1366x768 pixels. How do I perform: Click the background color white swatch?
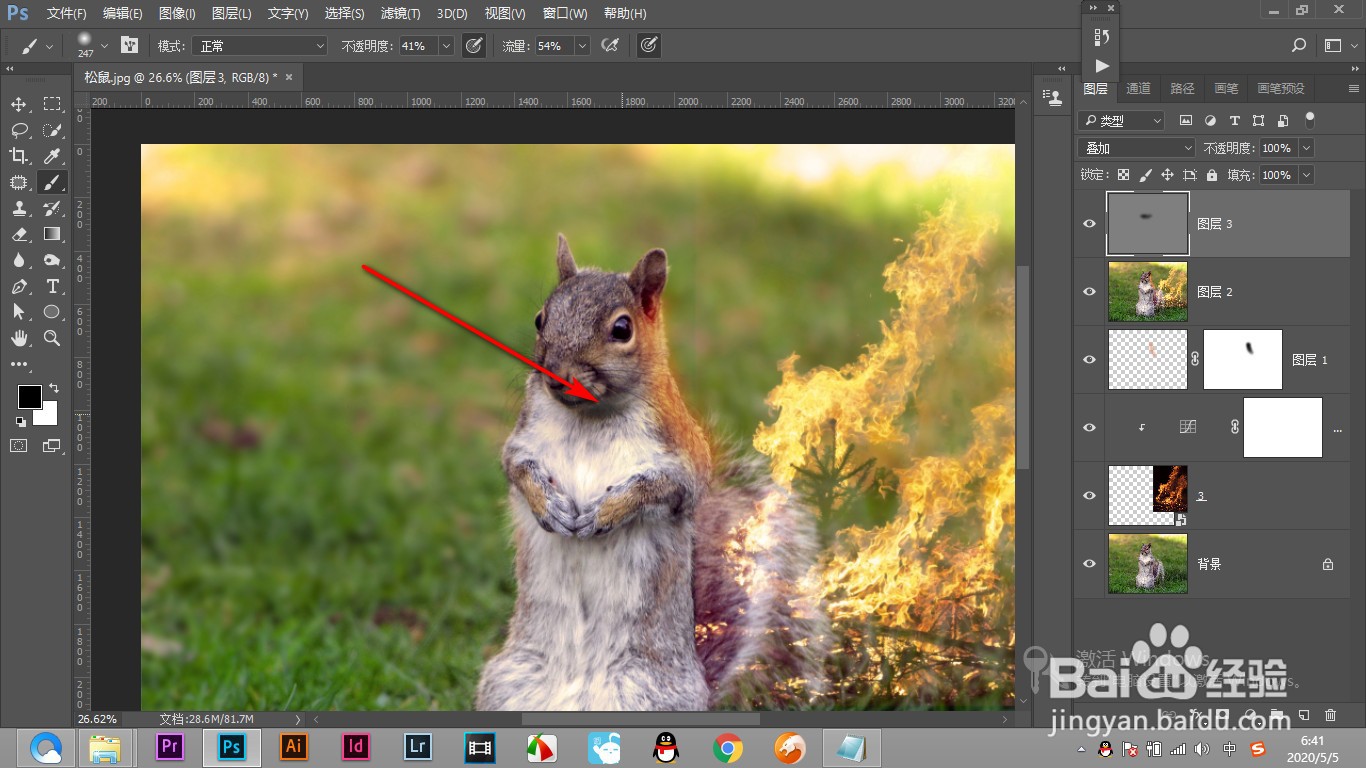(49, 417)
